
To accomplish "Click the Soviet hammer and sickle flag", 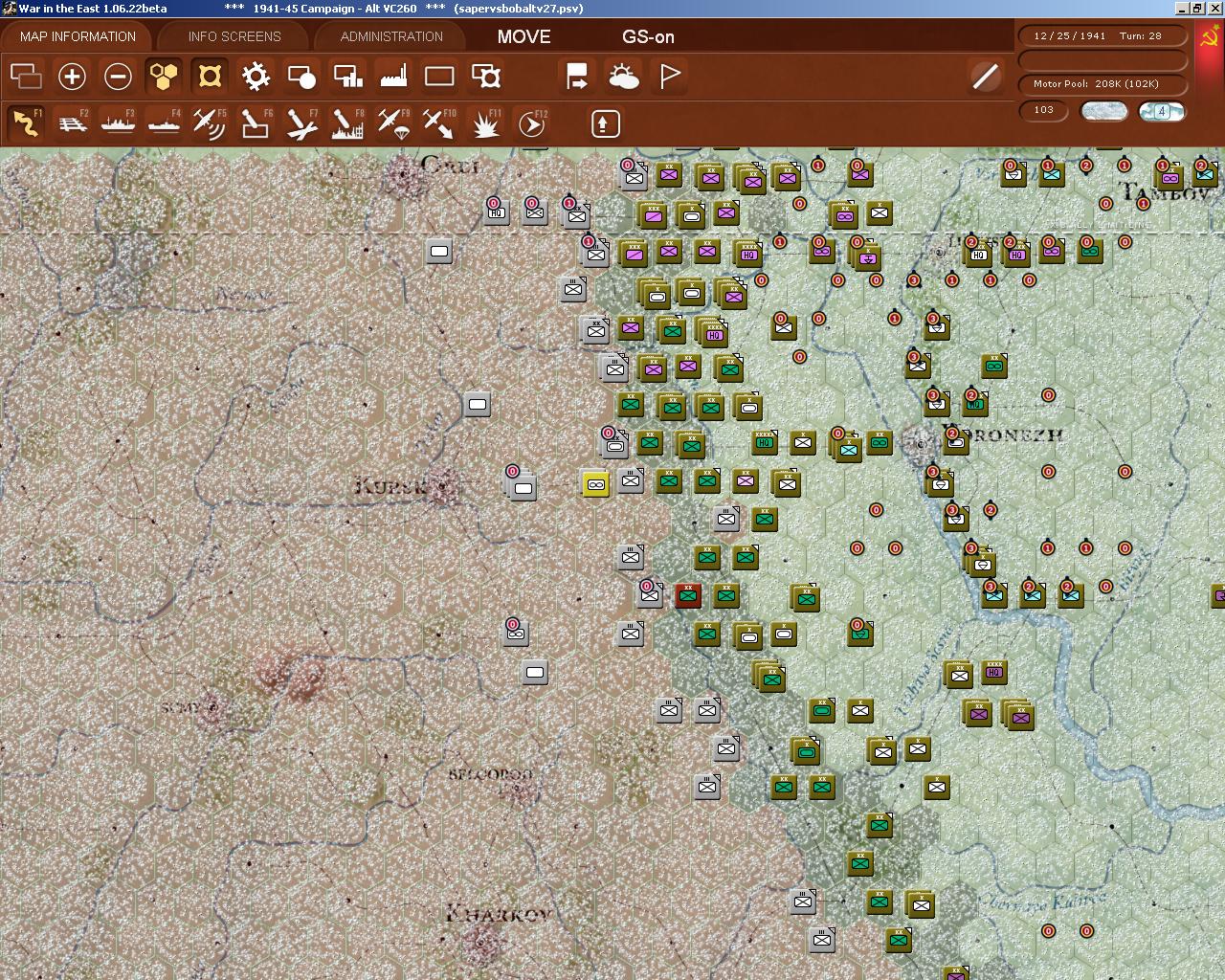I will pyautogui.click(x=1209, y=39).
